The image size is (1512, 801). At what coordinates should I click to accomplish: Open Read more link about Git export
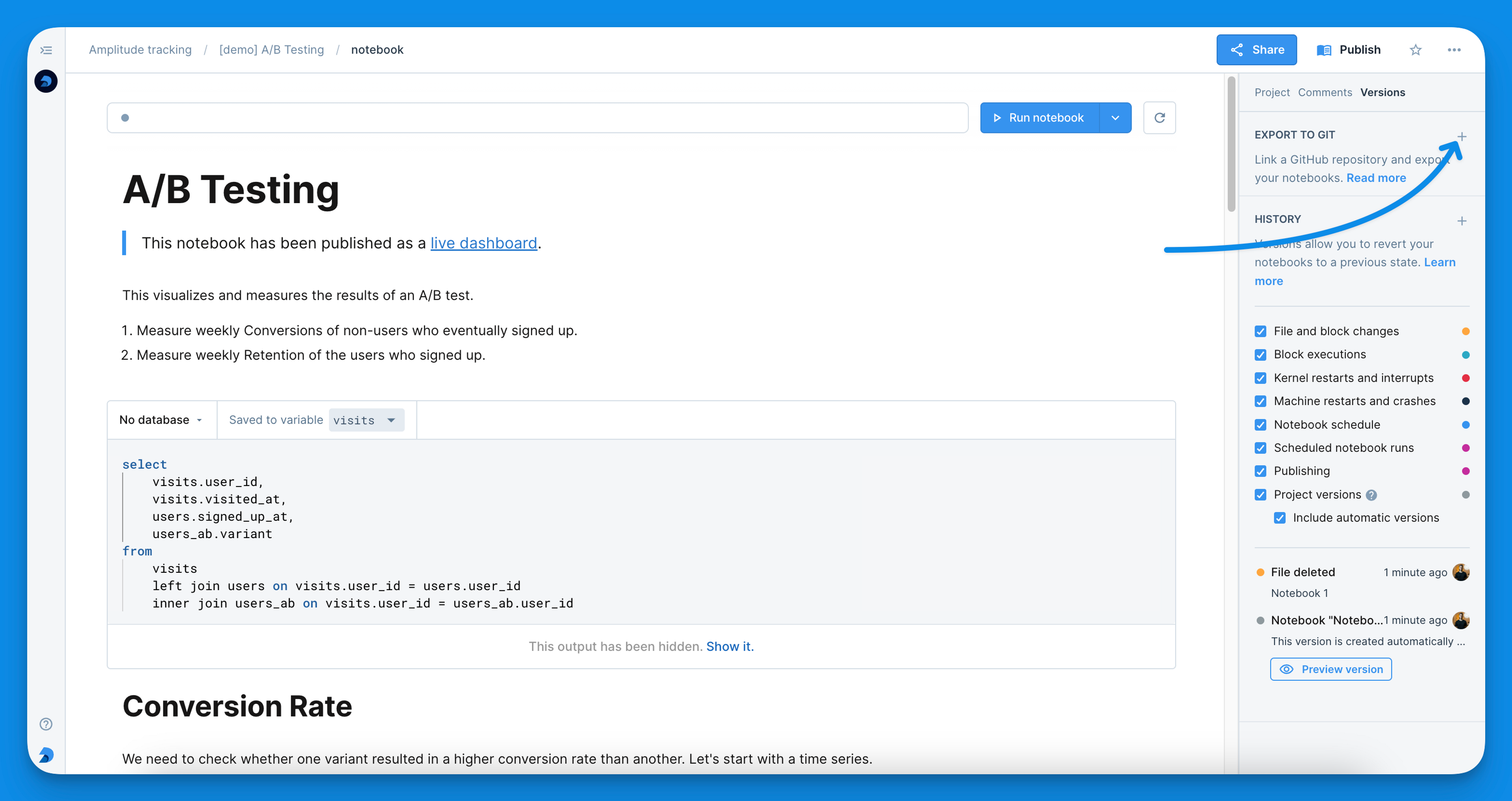click(1376, 178)
